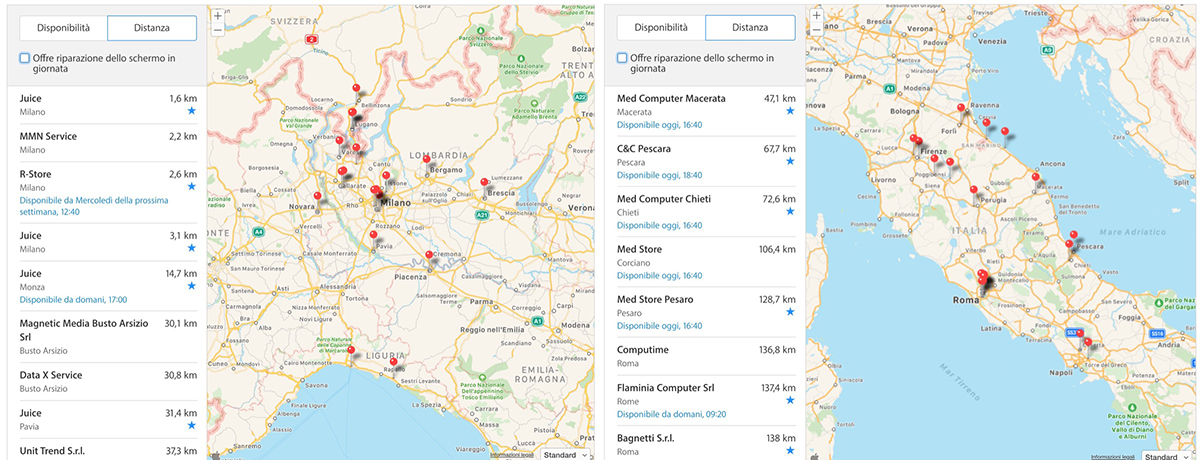Screen dimensions: 1200x460
Task: Open Med Computer Macerata 'Disponibile oggi, 16:40'
Action: (659, 125)
